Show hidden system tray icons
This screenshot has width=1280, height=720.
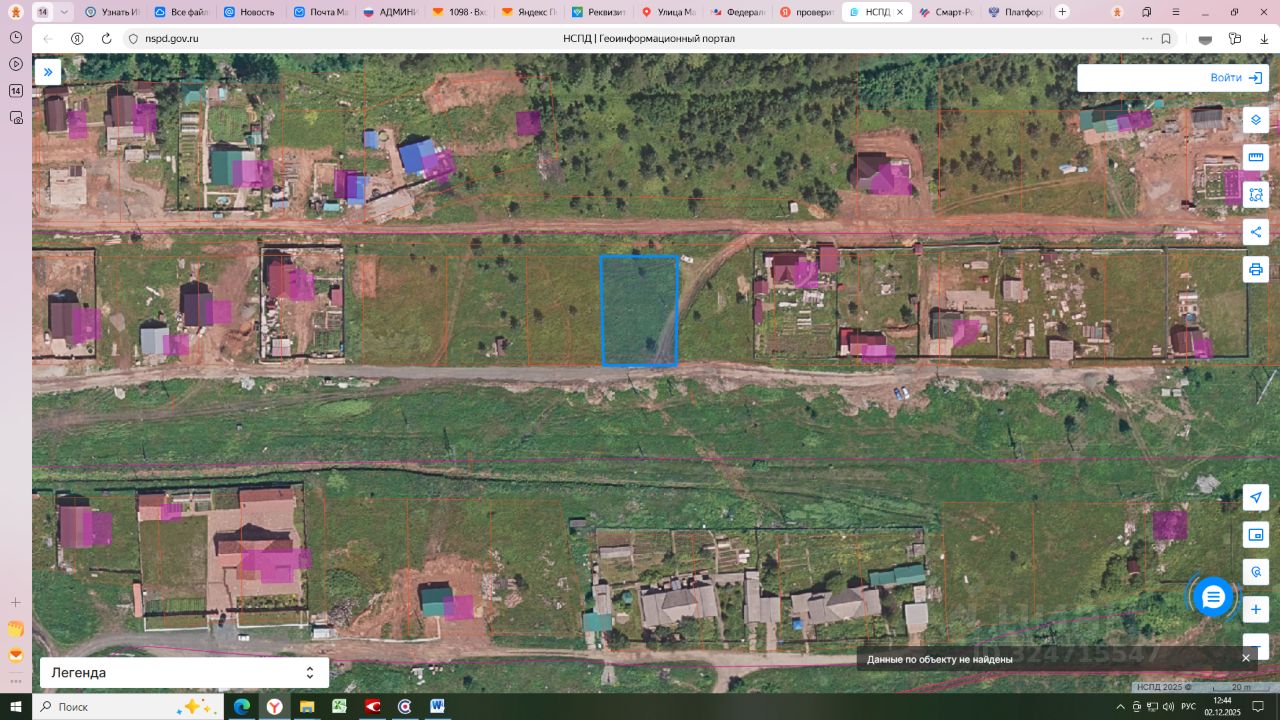coord(1121,707)
